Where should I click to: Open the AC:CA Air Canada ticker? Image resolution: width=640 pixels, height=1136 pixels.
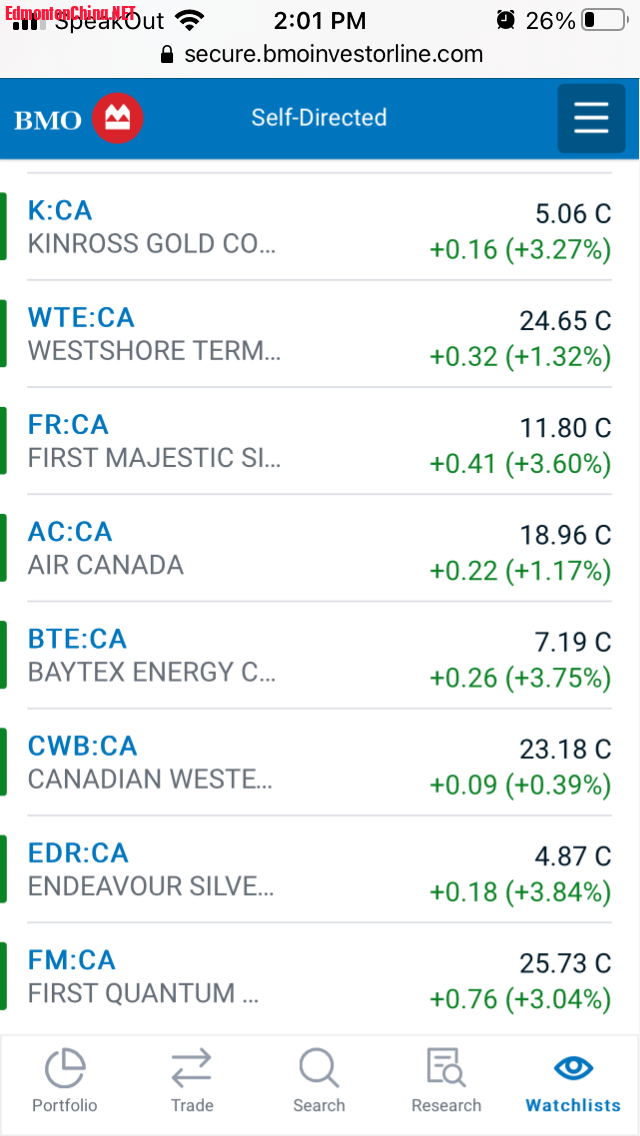70,532
